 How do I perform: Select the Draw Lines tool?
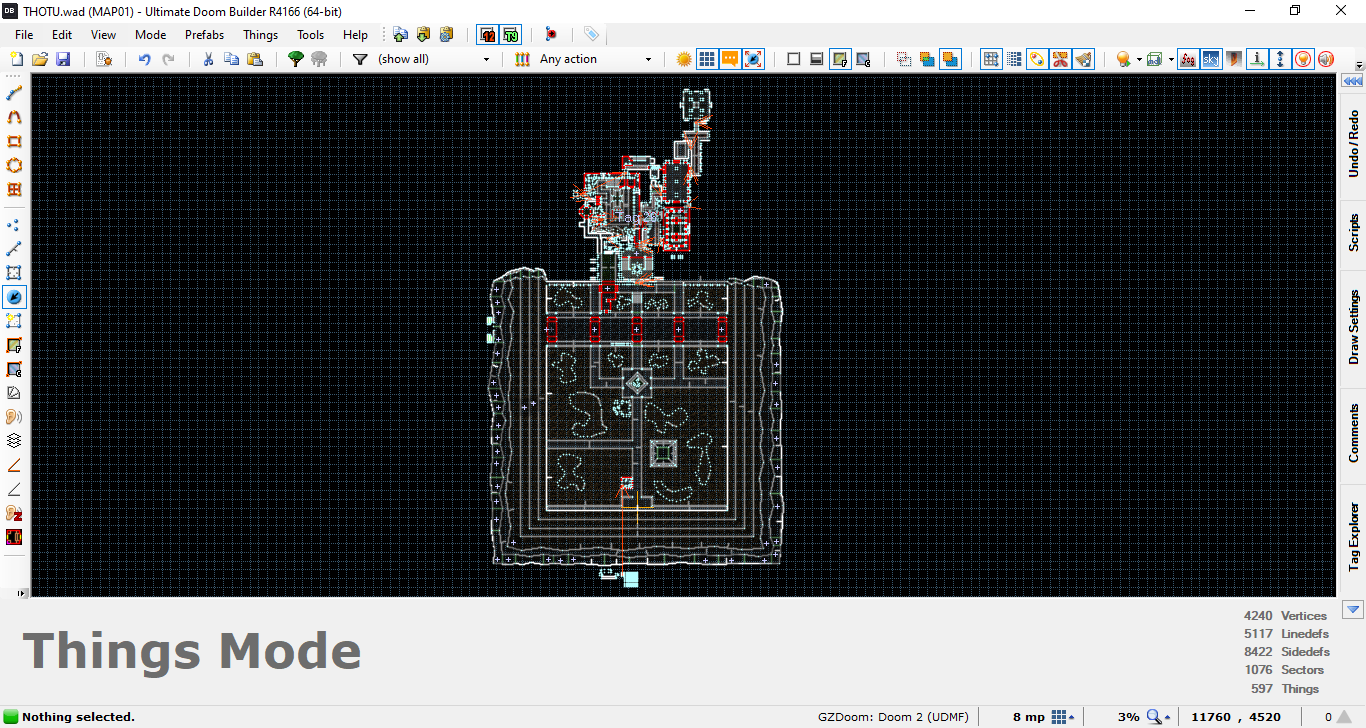(x=14, y=93)
